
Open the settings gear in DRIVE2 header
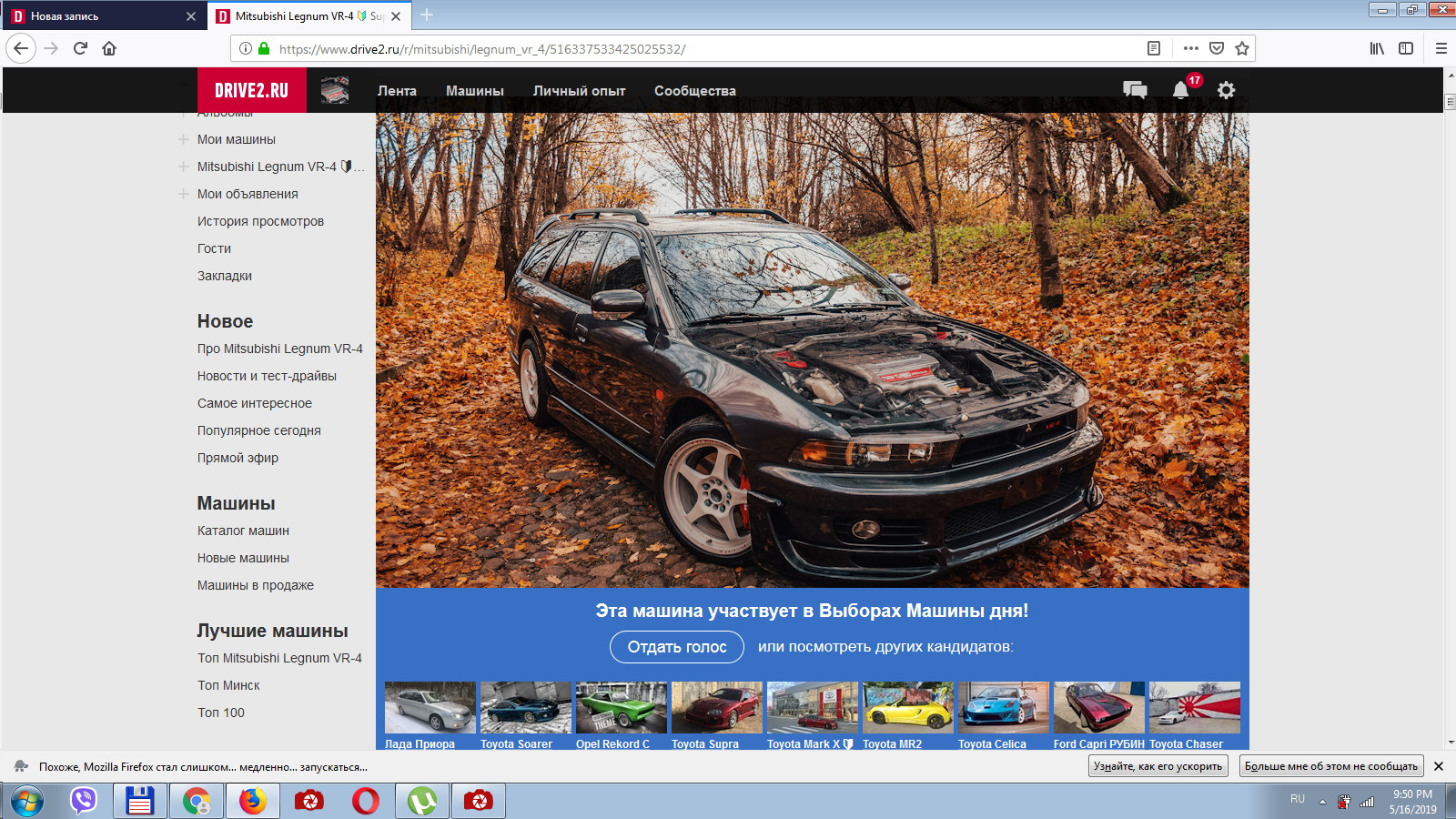tap(1226, 89)
